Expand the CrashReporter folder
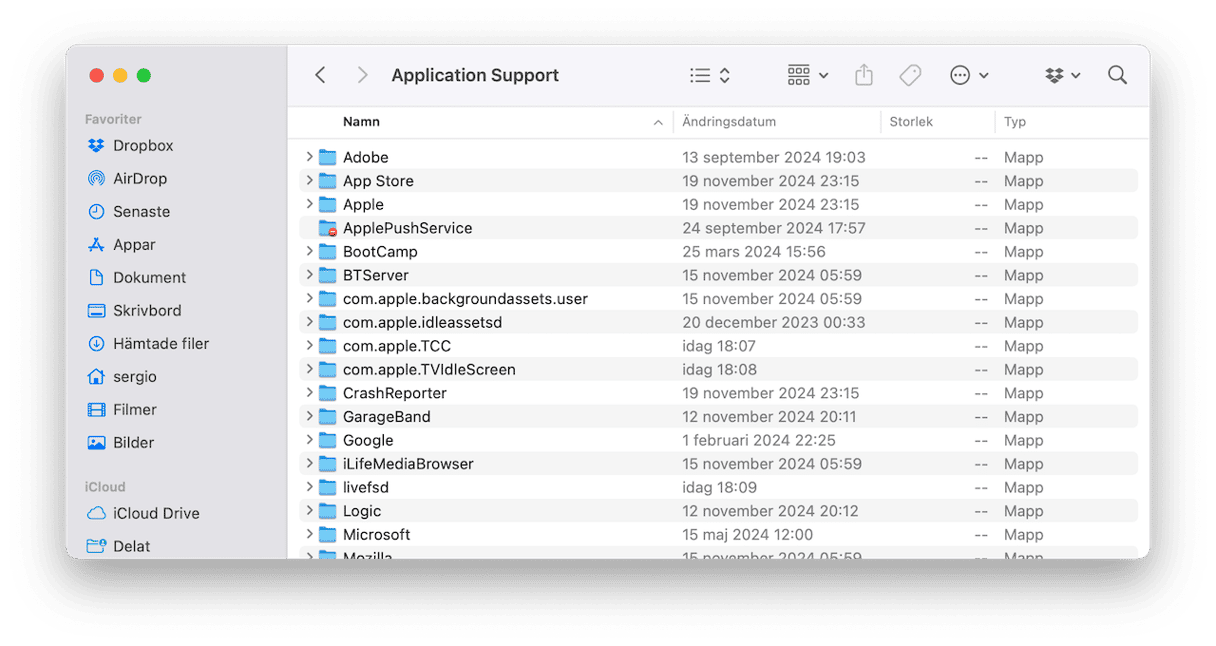1216x646 pixels. (309, 393)
